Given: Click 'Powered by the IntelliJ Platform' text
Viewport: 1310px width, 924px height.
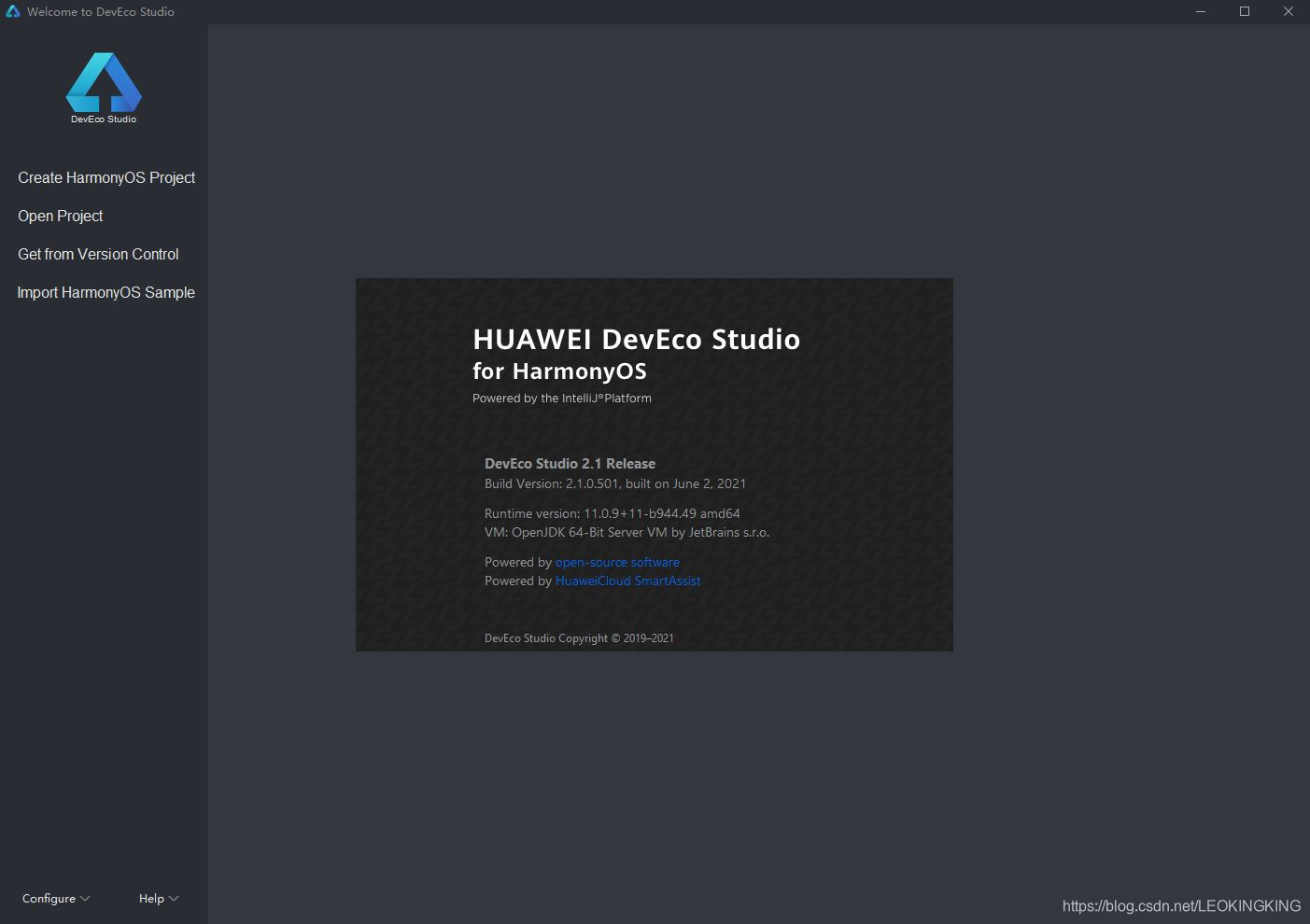Looking at the screenshot, I should 562,398.
